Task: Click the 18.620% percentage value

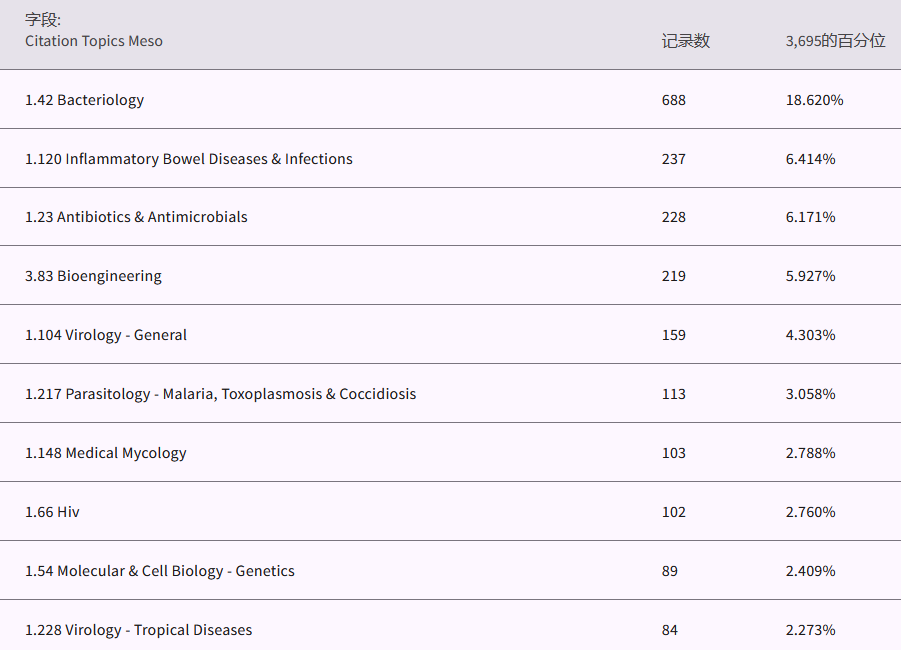Action: tap(814, 100)
